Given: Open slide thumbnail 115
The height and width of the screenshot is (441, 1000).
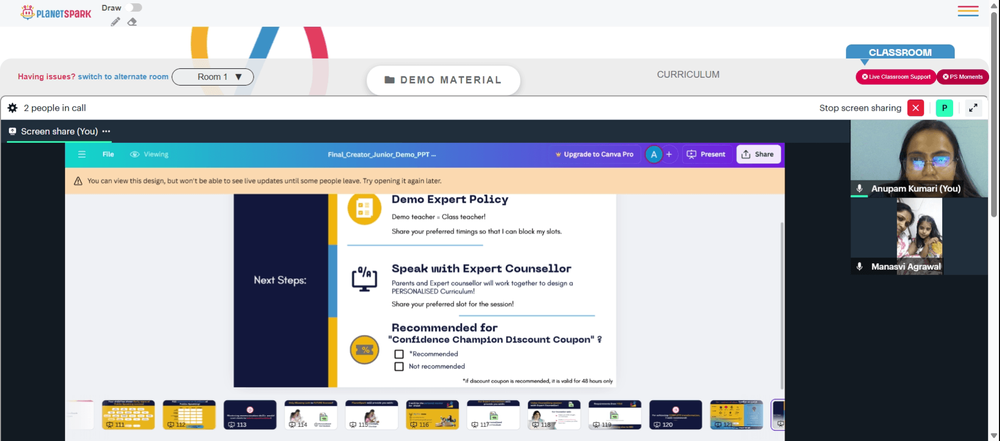Looking at the screenshot, I should (x=372, y=415).
